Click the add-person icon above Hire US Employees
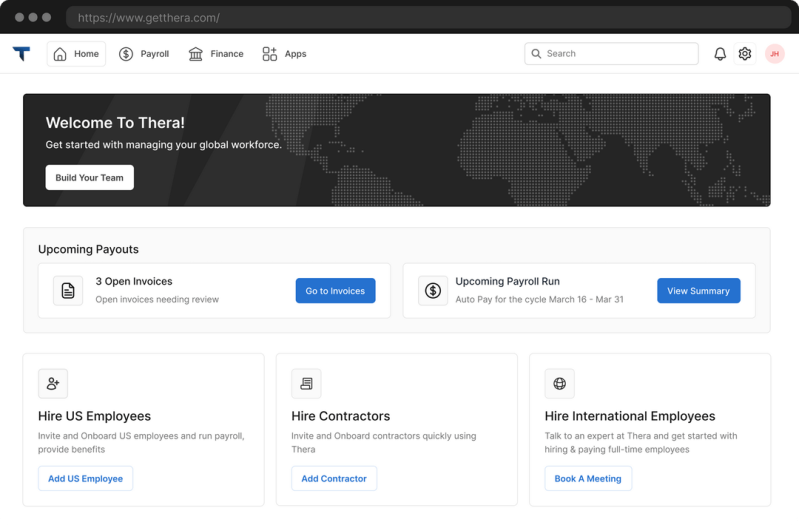 pos(53,383)
